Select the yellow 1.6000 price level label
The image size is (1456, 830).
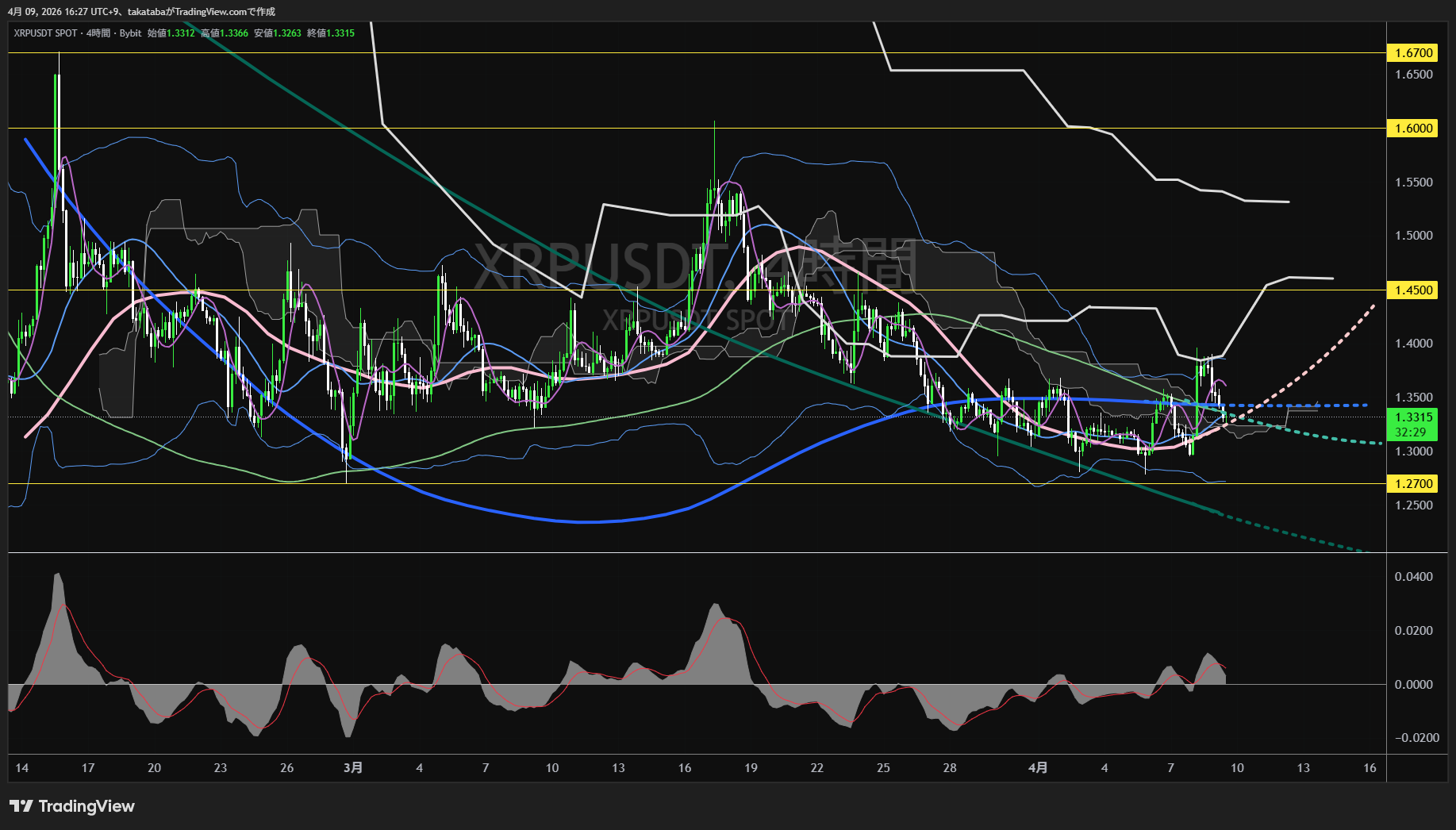1413,129
